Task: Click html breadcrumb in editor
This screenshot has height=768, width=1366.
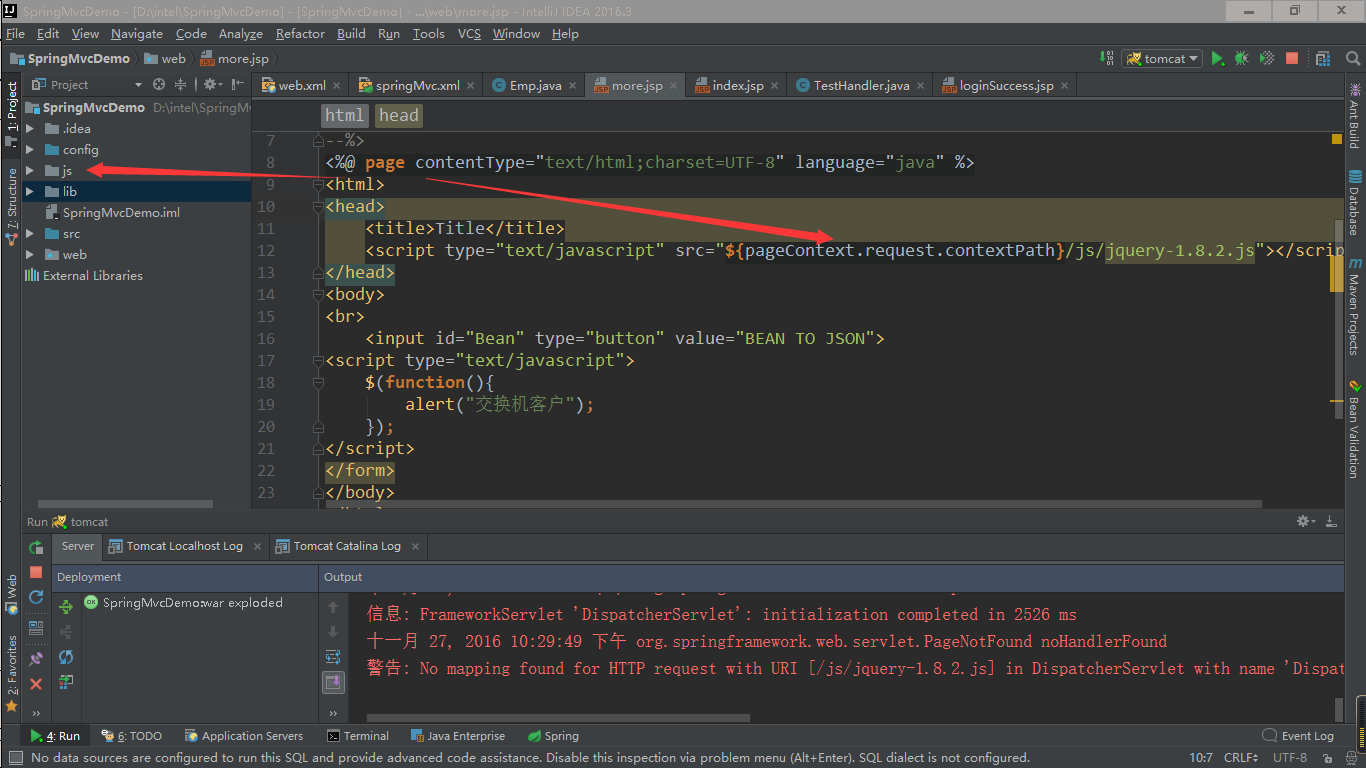Action: coord(344,115)
